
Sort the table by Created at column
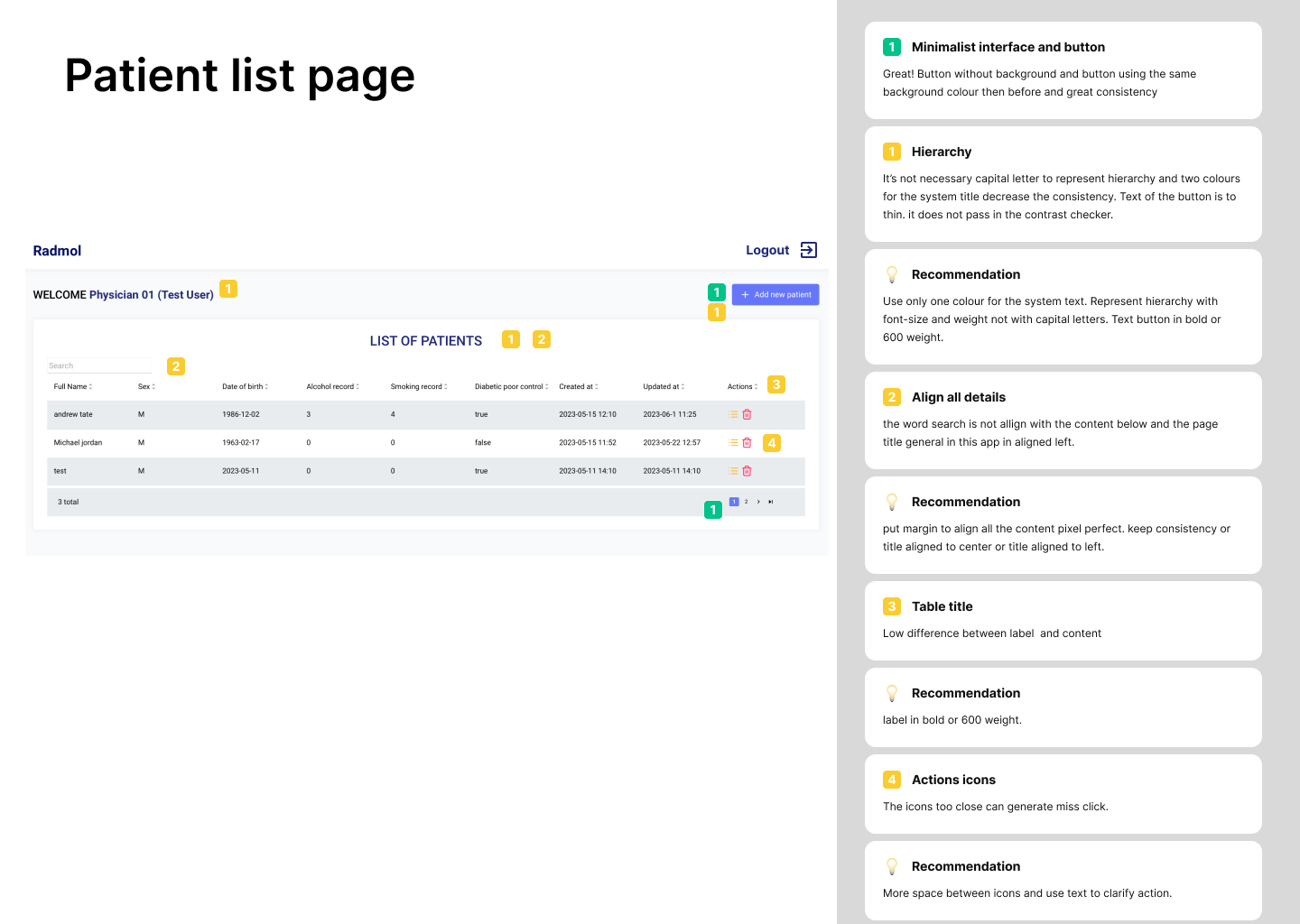(x=578, y=386)
